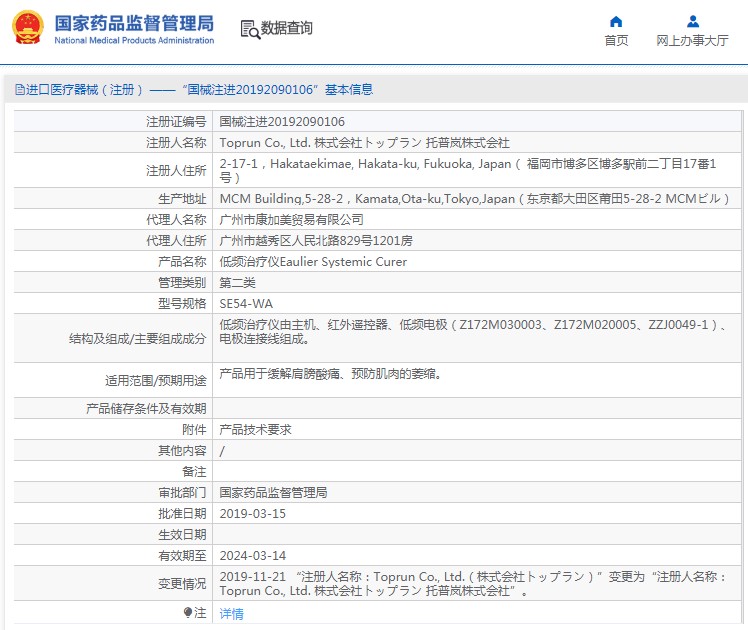Click model value SE54-WA
The width and height of the screenshot is (748, 630).
pos(246,304)
